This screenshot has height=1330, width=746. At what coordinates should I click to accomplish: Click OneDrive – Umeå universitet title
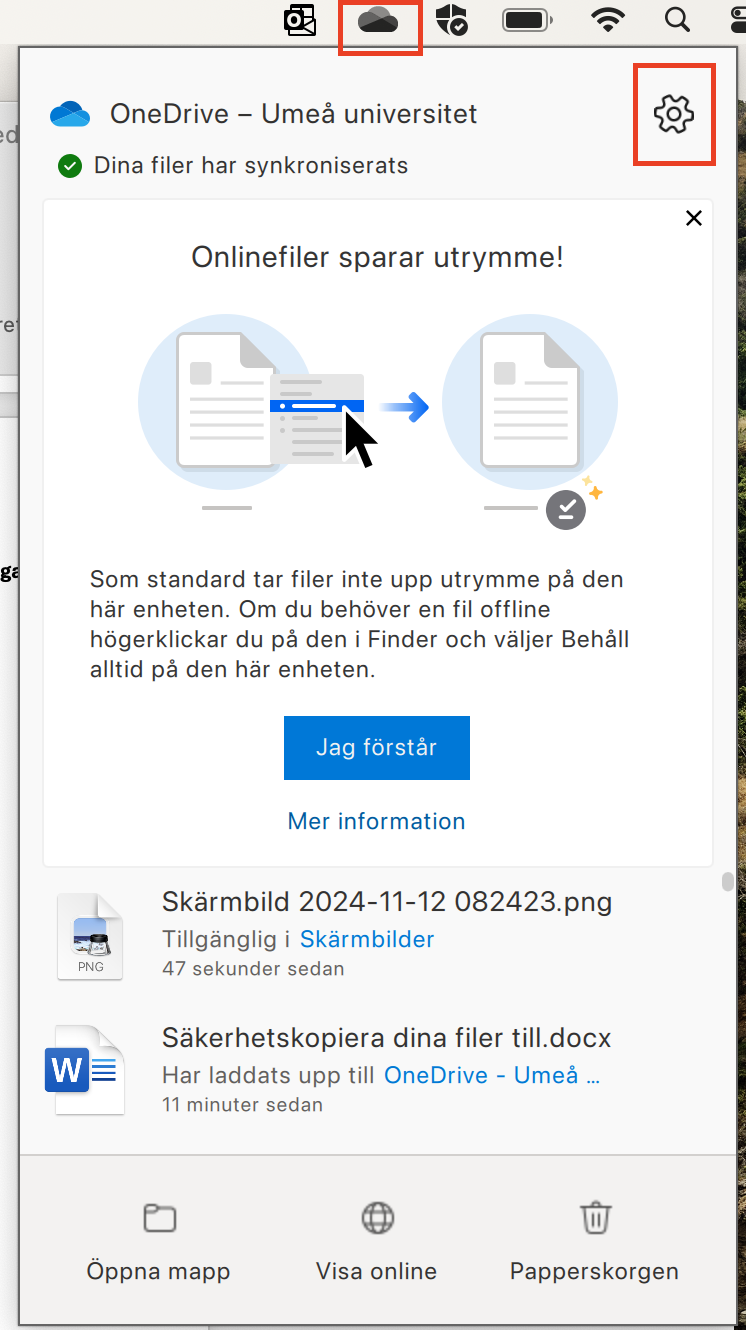(x=294, y=114)
